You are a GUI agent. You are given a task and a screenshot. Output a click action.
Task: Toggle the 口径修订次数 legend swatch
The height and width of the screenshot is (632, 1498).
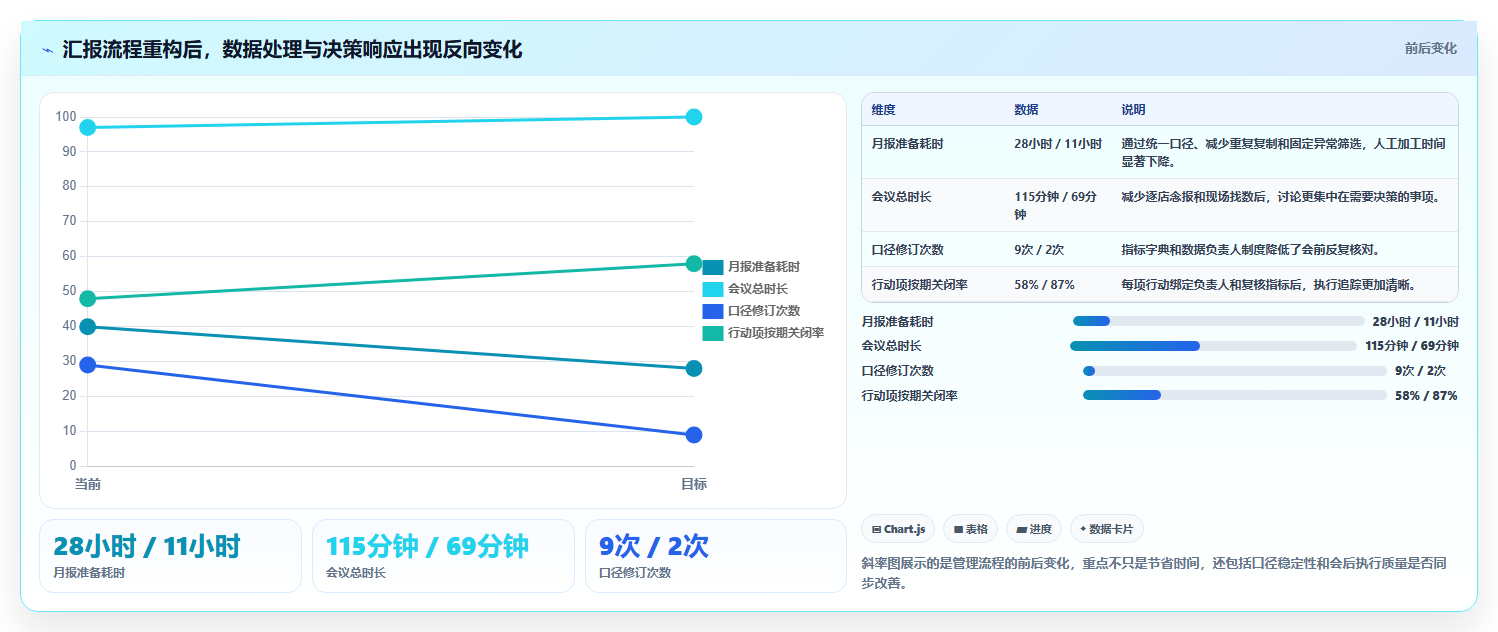(x=712, y=311)
